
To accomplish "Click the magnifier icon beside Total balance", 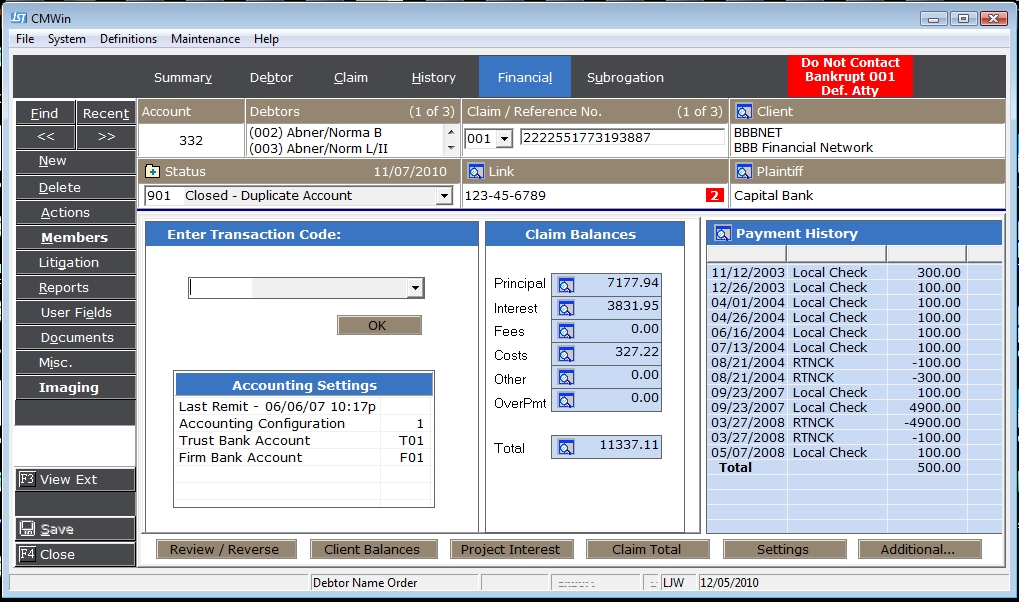I will click(566, 448).
